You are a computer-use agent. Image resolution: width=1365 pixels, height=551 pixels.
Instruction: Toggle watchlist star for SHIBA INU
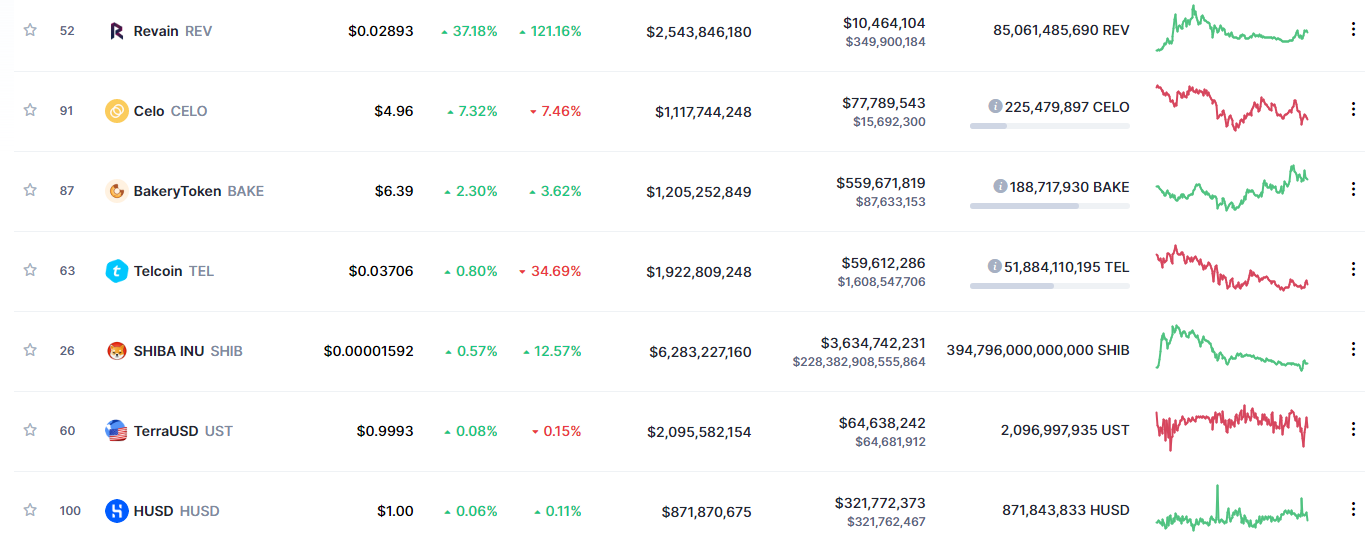tap(30, 350)
